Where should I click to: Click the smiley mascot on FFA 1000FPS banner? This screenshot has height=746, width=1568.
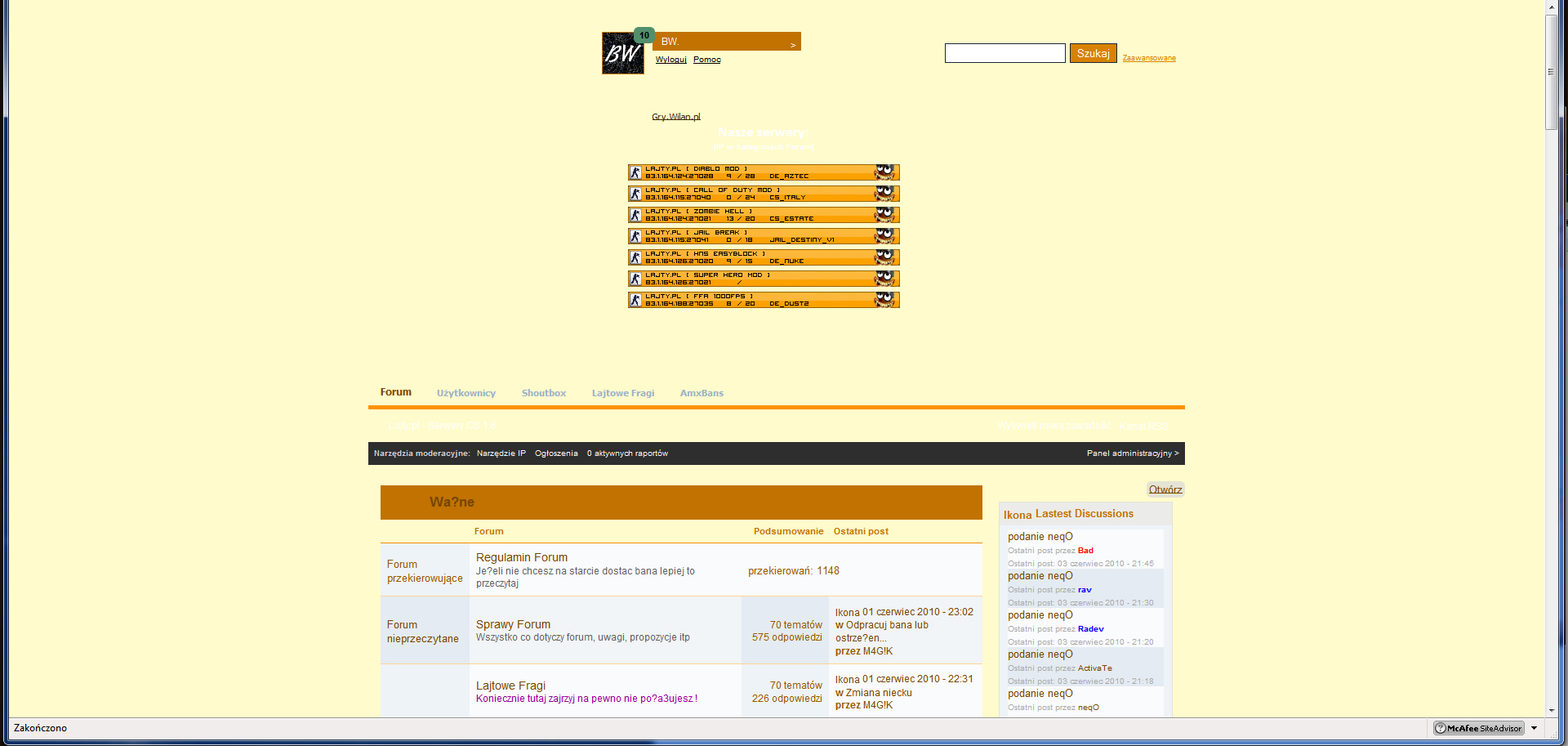[x=885, y=300]
